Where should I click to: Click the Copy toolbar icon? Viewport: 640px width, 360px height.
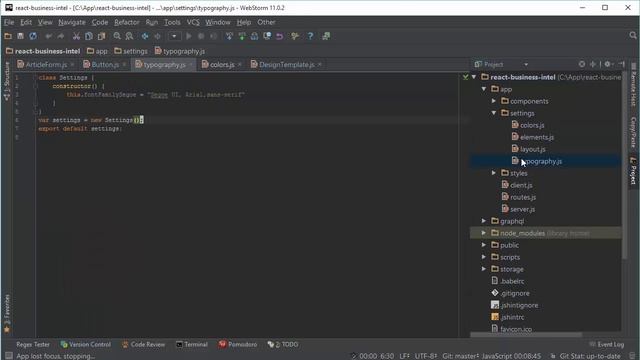point(89,36)
